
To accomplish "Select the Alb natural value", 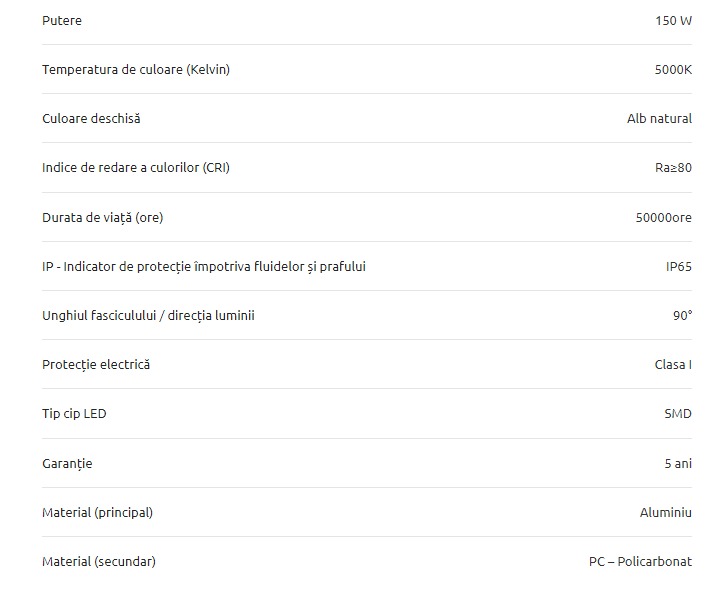I will click(x=659, y=118).
